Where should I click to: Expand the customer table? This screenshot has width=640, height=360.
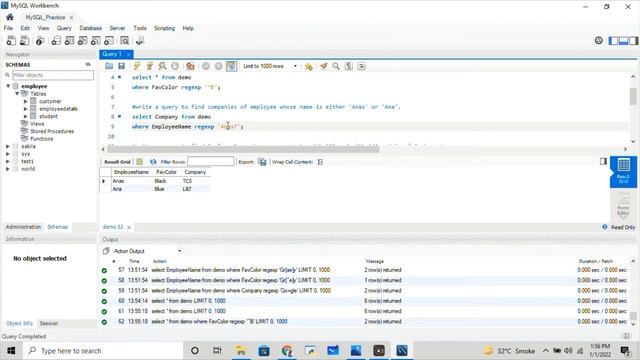25,101
